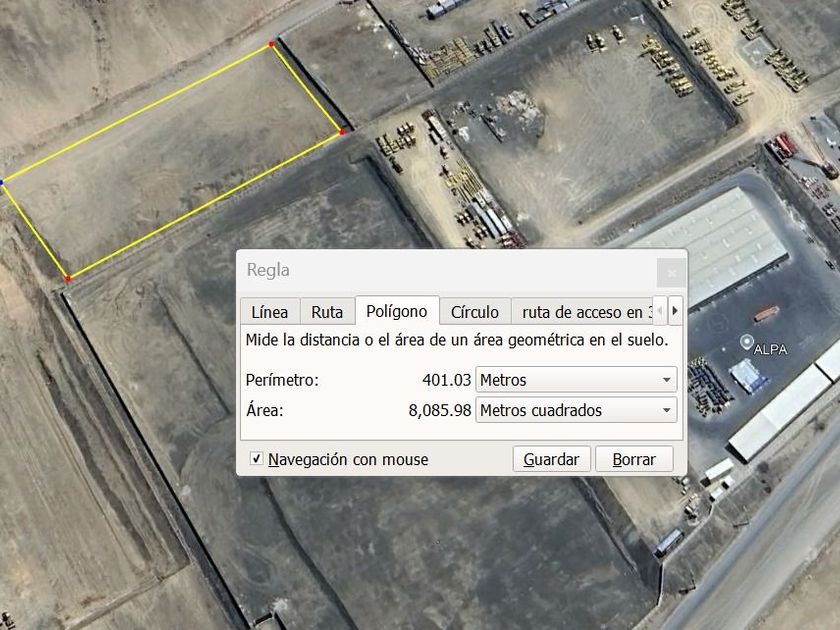Click the top red polygon vertex
The height and width of the screenshot is (630, 840).
click(272, 44)
